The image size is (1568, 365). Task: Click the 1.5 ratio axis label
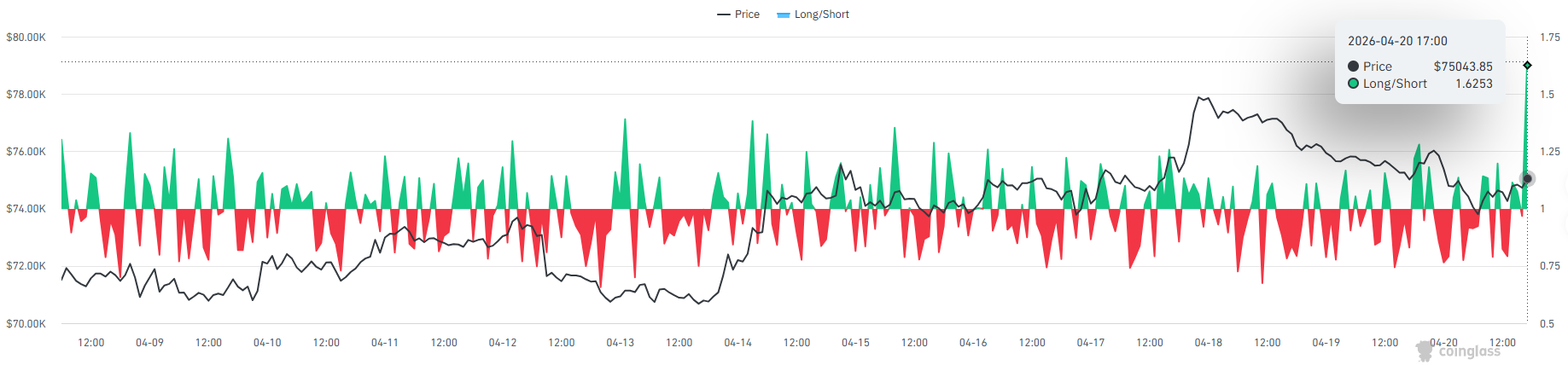click(x=1547, y=95)
